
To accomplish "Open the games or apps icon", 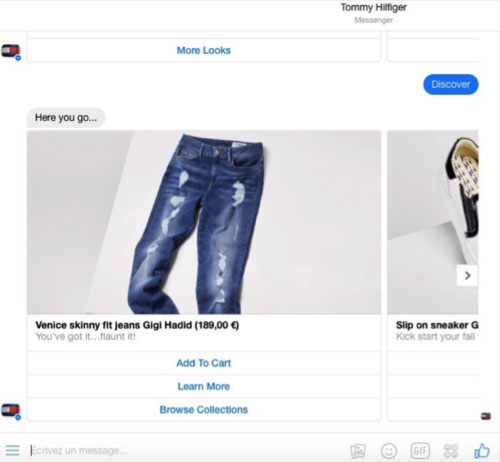I will (x=451, y=451).
